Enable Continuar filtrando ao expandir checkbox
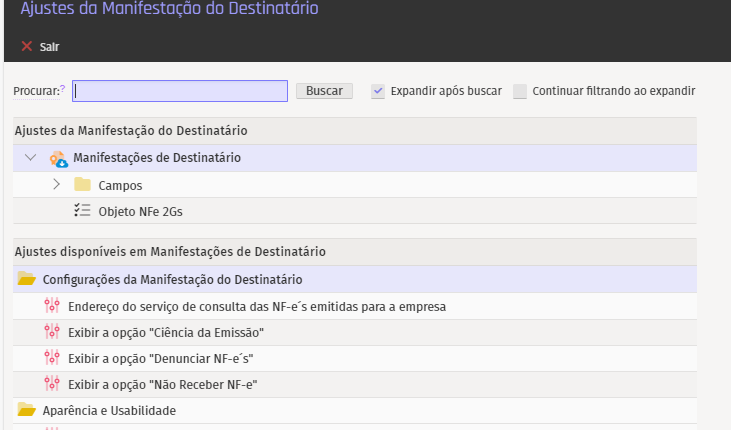 520,91
